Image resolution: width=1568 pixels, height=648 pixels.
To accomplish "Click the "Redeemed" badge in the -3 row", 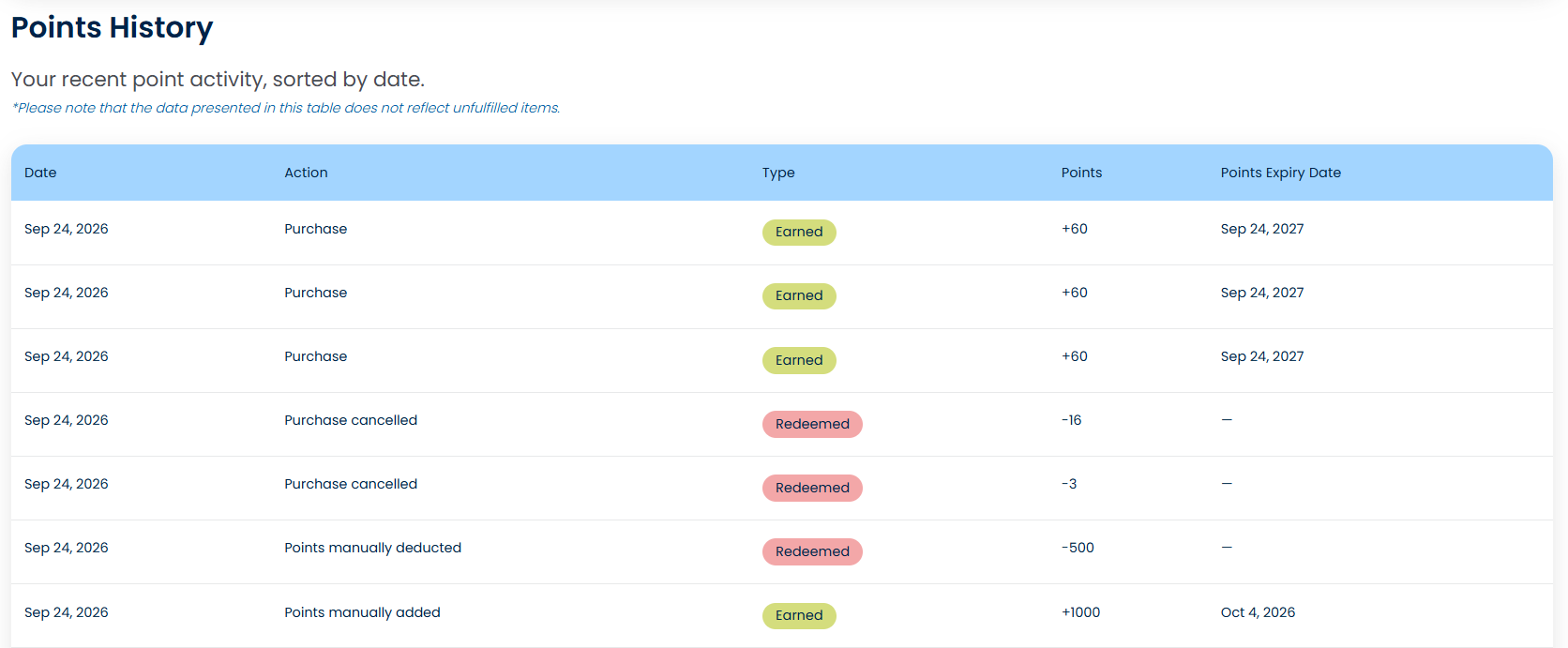I will click(812, 488).
